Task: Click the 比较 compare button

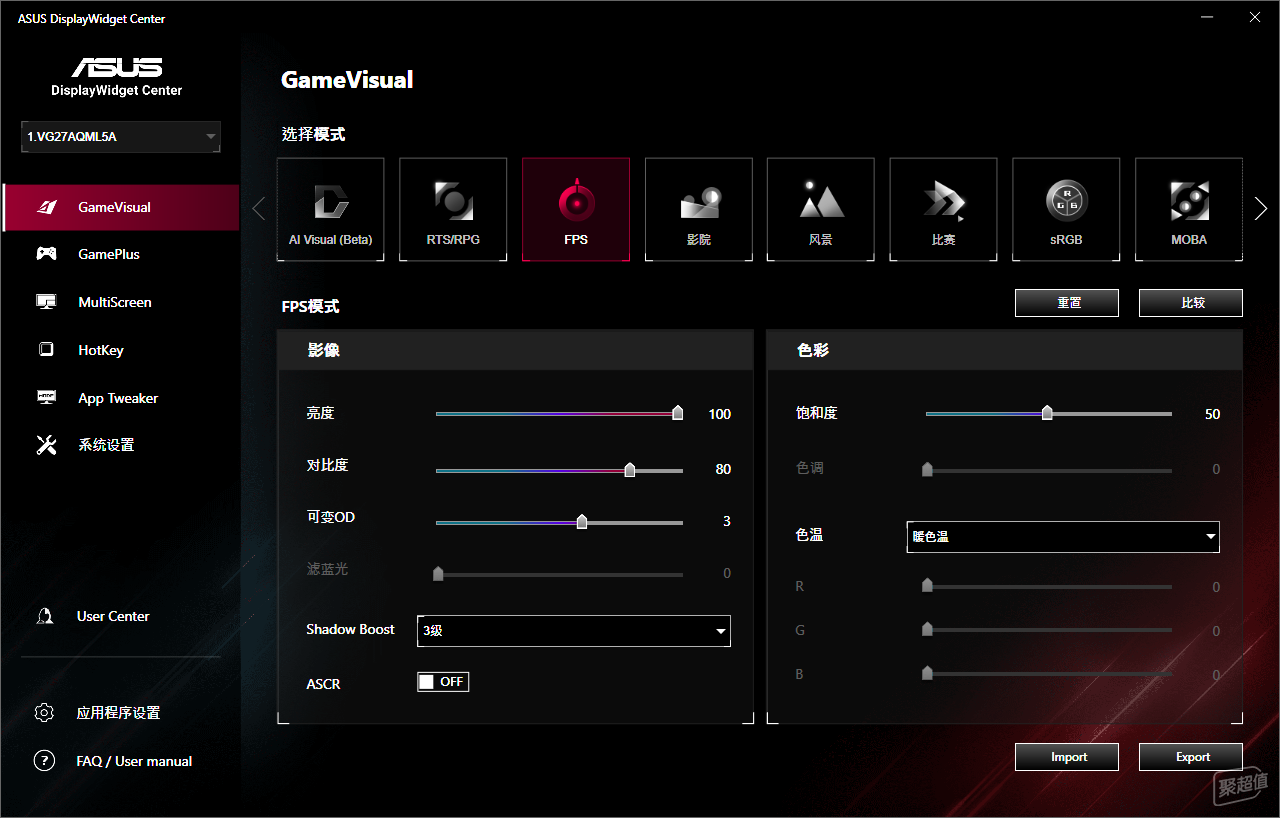Action: point(1191,303)
